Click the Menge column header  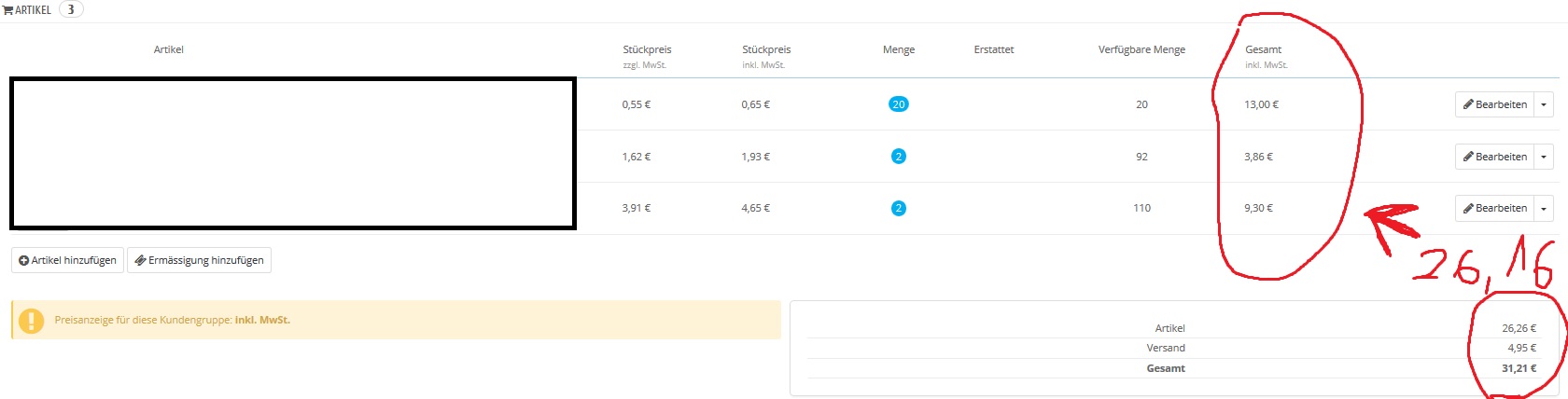898,49
